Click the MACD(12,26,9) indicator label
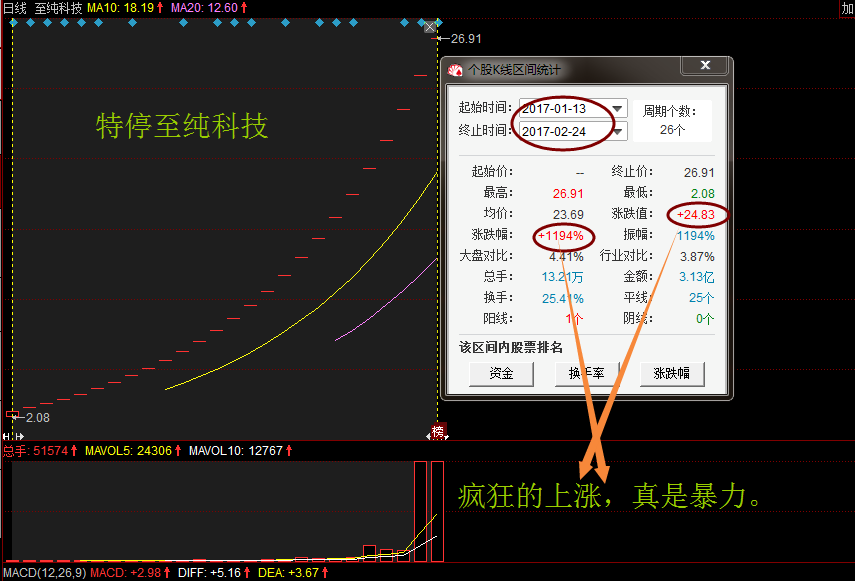 (x=45, y=573)
